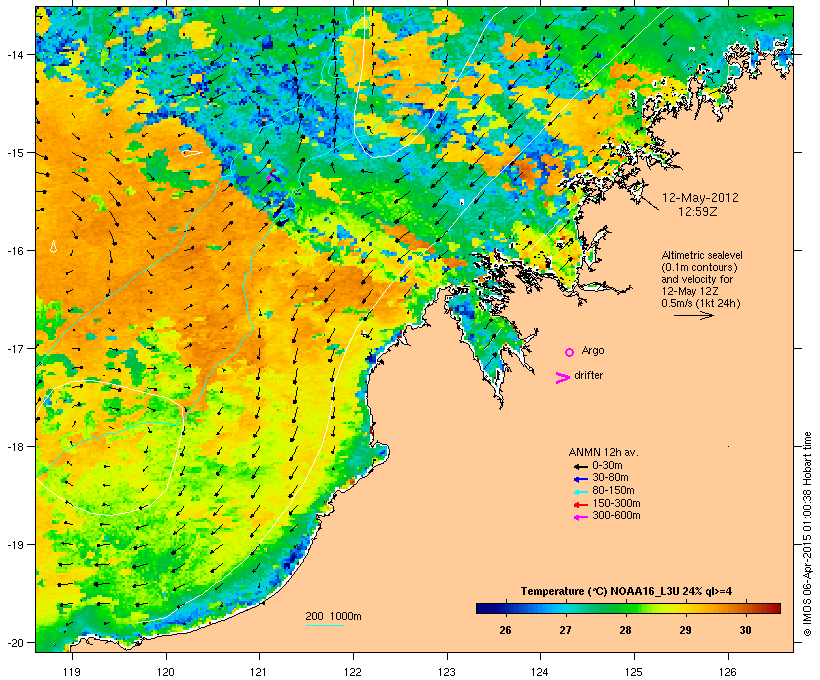Click the green 28 degree area of colorbar
The height and width of the screenshot is (680, 820).
click(625, 608)
